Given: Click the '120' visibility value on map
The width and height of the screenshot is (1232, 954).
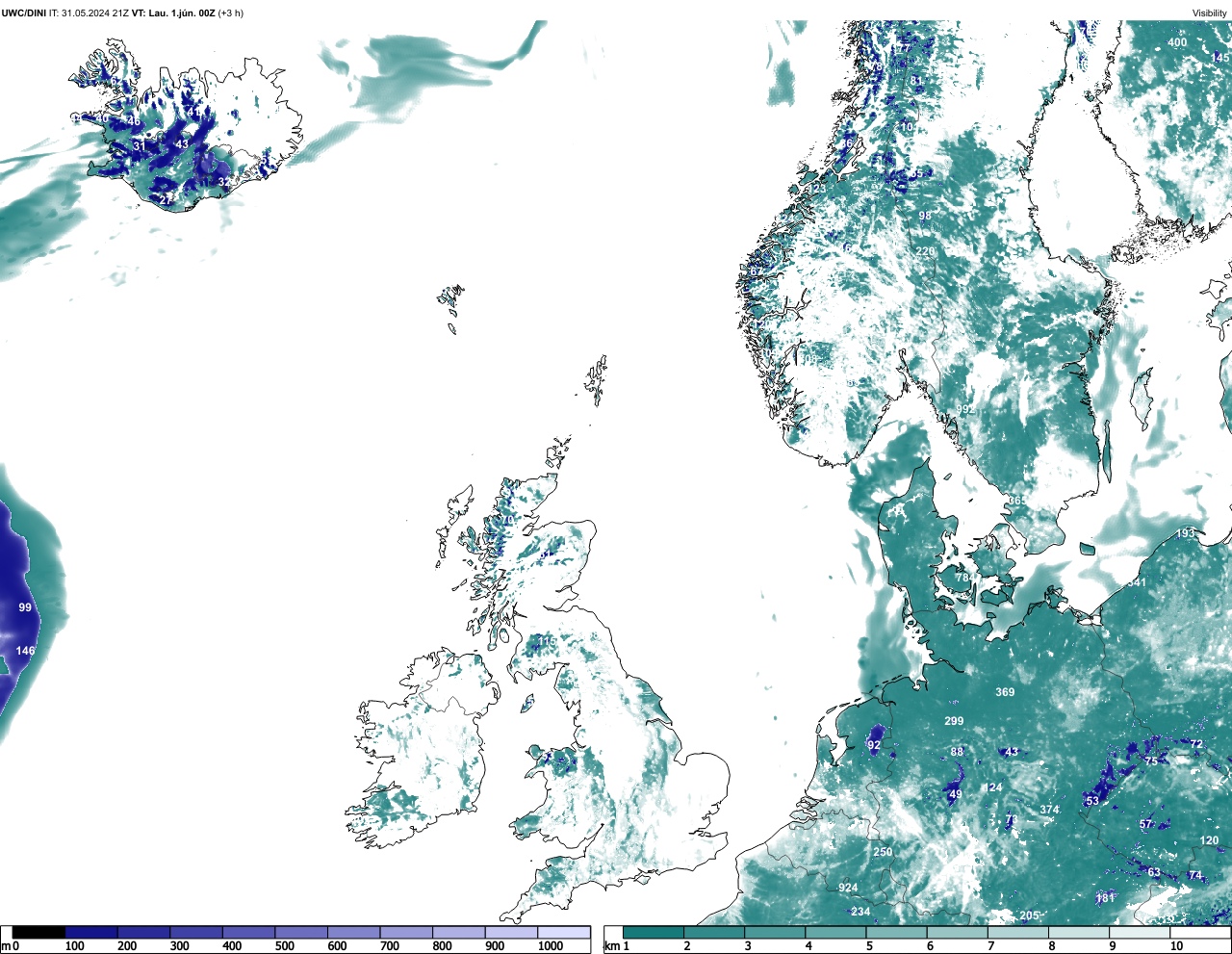Looking at the screenshot, I should click(x=1210, y=840).
